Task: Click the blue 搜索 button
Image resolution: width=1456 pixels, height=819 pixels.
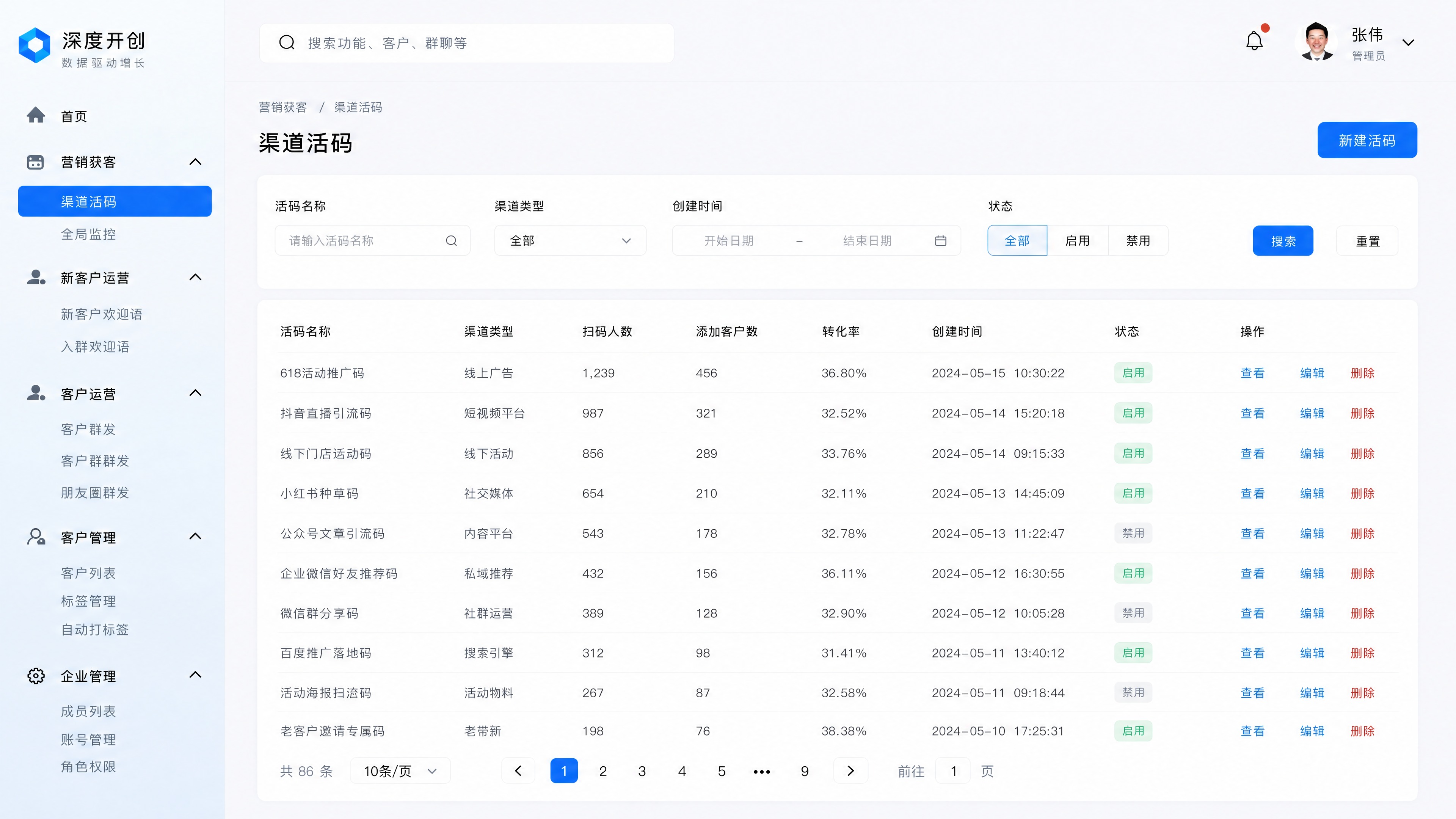Action: point(1283,242)
